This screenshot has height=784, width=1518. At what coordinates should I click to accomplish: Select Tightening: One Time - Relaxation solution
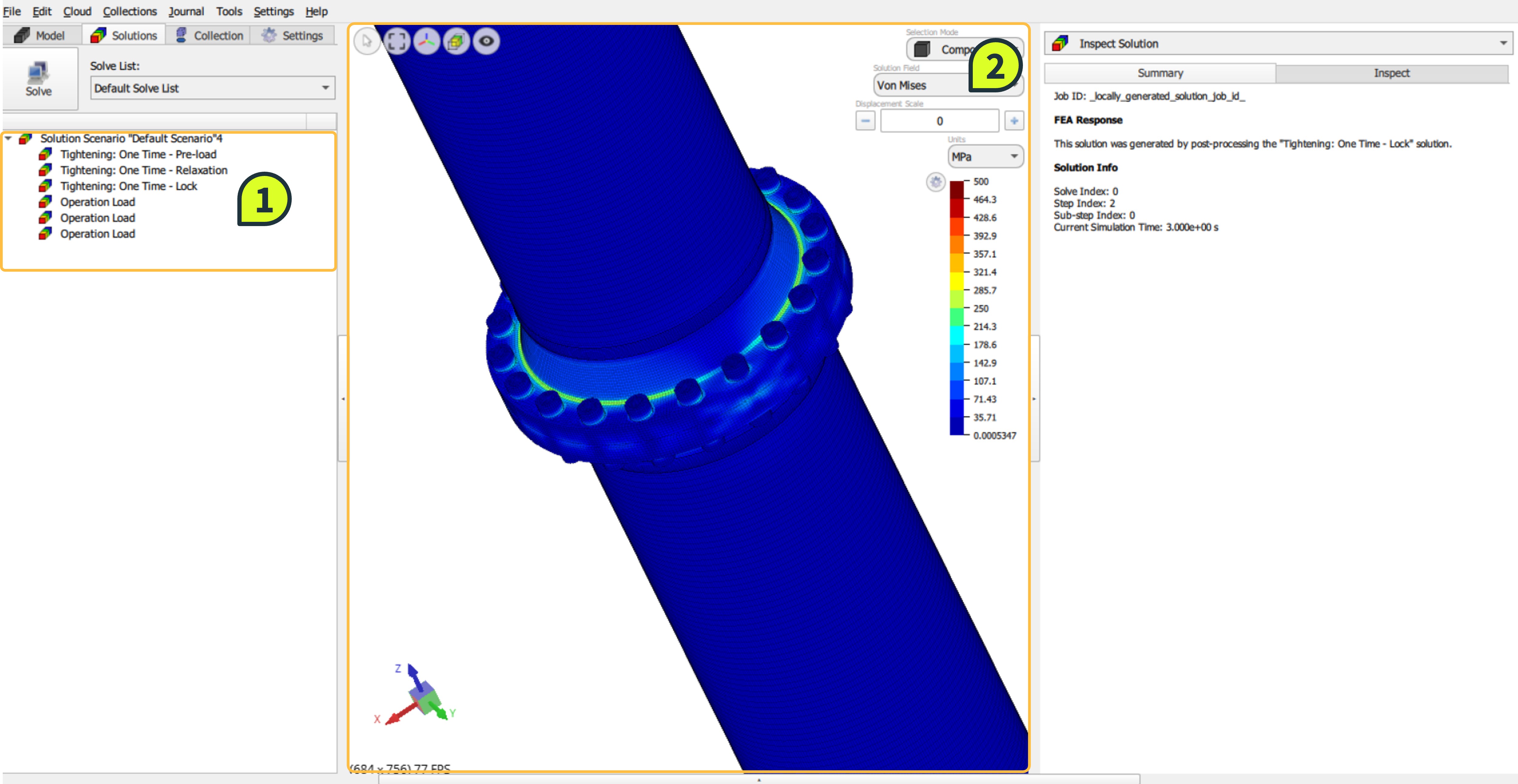[143, 170]
